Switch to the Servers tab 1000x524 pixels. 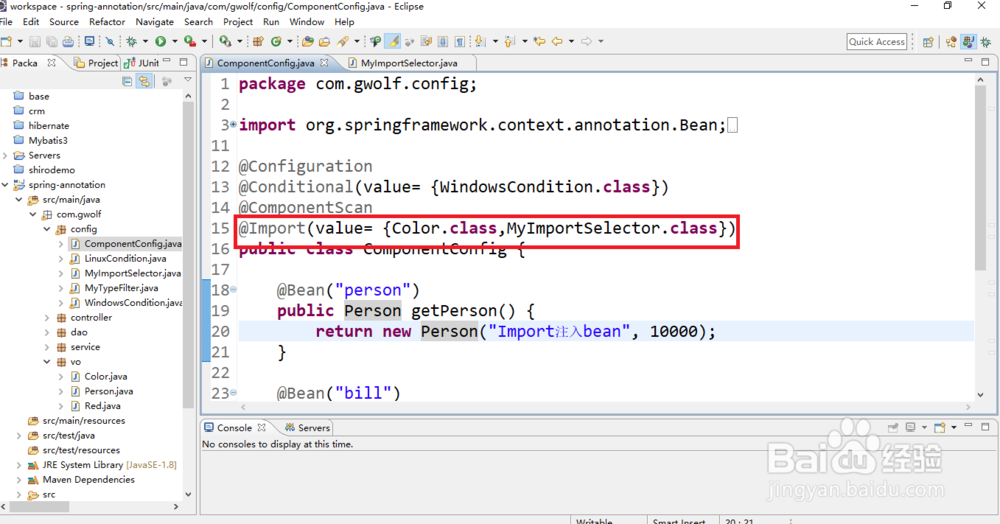tap(307, 428)
